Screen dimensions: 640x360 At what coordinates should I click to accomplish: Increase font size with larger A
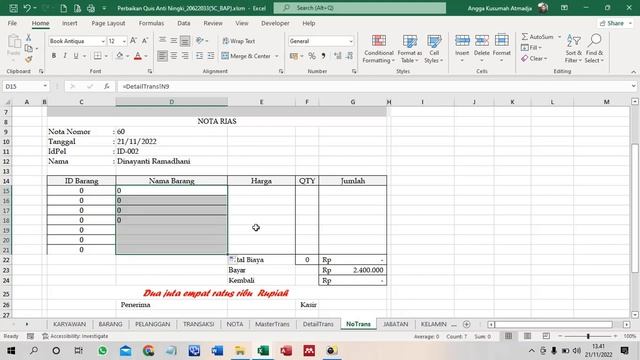click(133, 41)
